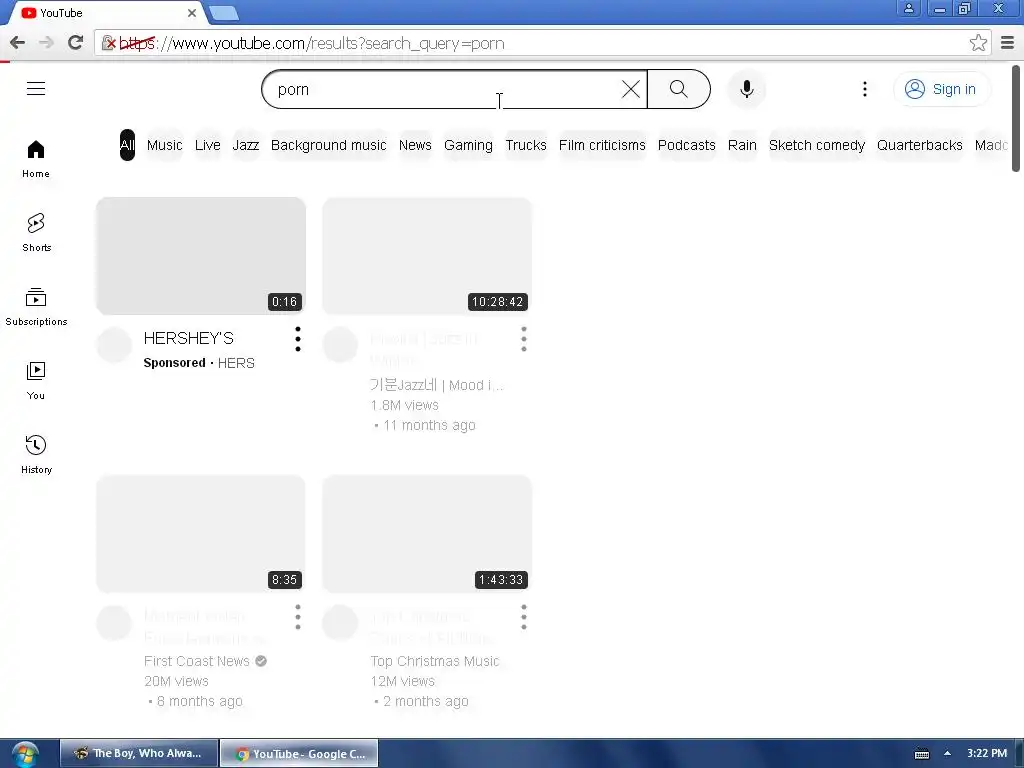Open a new browser tab
Image resolution: width=1024 pixels, height=768 pixels.
coord(224,13)
